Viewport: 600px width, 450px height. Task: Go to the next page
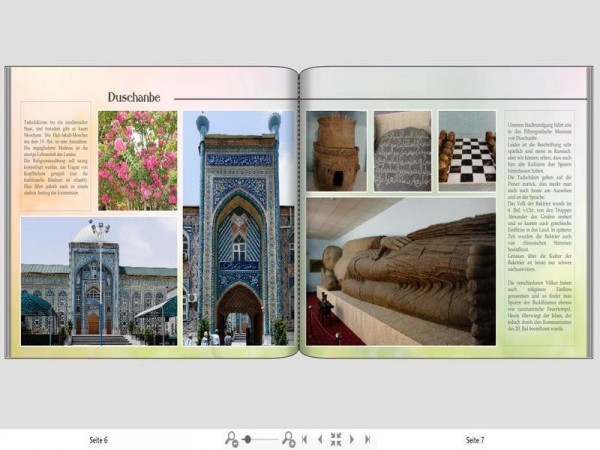(352, 439)
